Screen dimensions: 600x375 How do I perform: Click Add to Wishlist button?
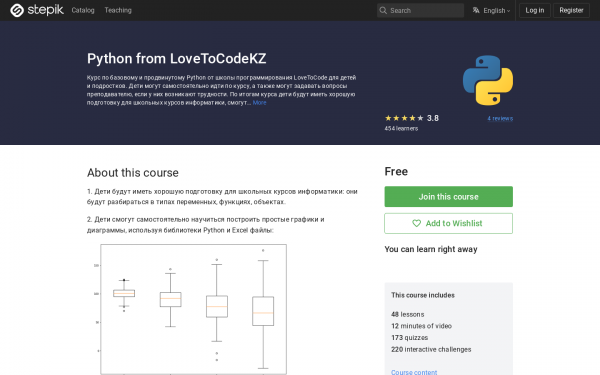point(448,223)
